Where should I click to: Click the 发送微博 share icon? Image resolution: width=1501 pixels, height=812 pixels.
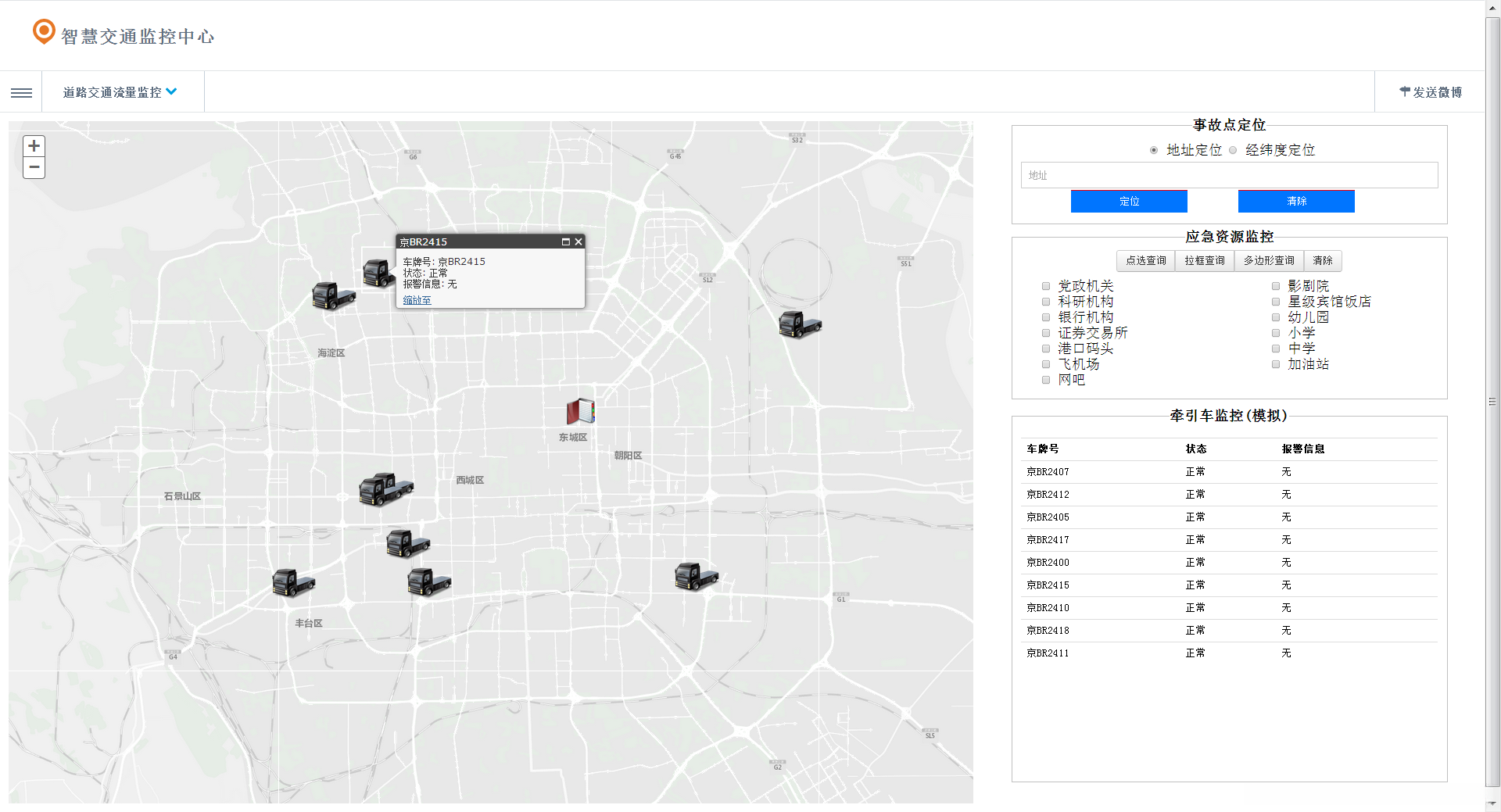pyautogui.click(x=1404, y=91)
